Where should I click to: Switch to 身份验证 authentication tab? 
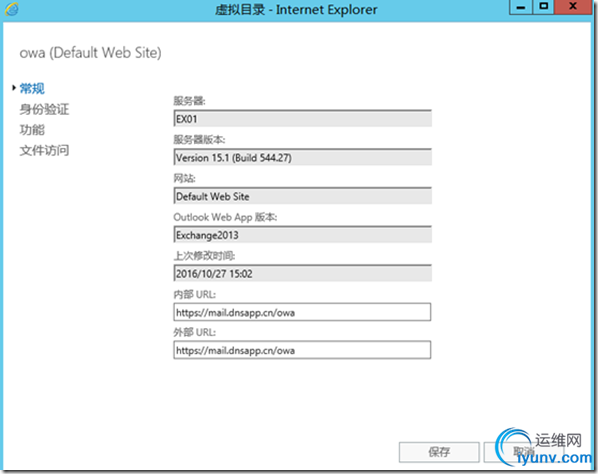click(44, 109)
